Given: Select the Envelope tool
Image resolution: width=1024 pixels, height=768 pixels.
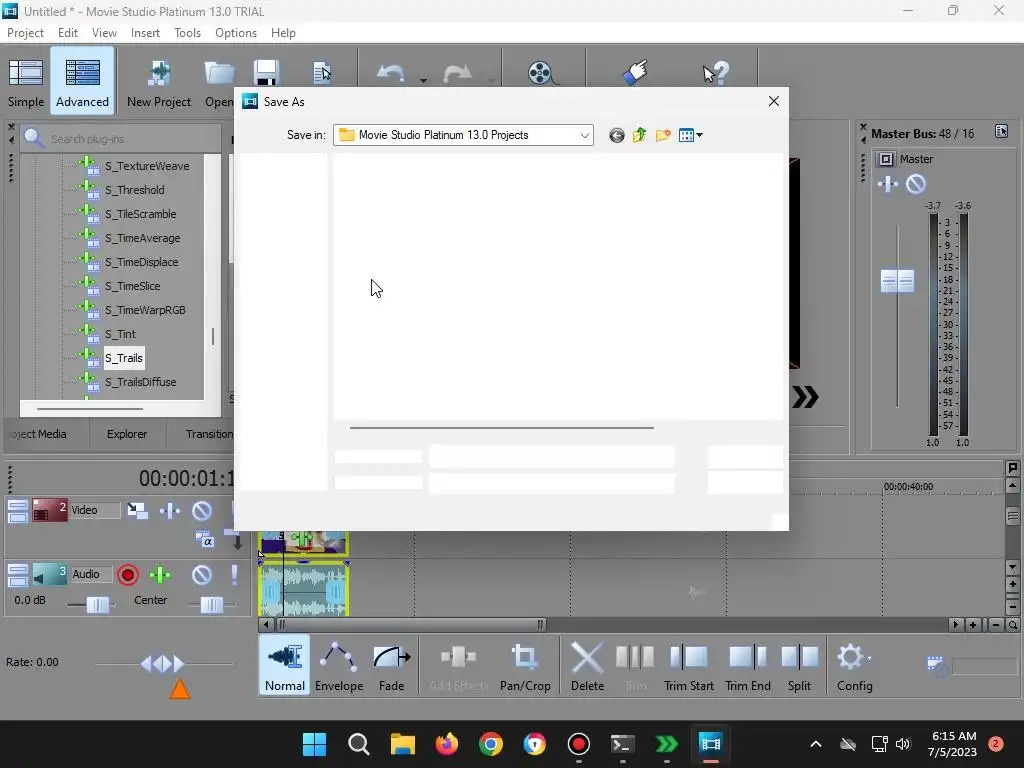Looking at the screenshot, I should (x=339, y=666).
